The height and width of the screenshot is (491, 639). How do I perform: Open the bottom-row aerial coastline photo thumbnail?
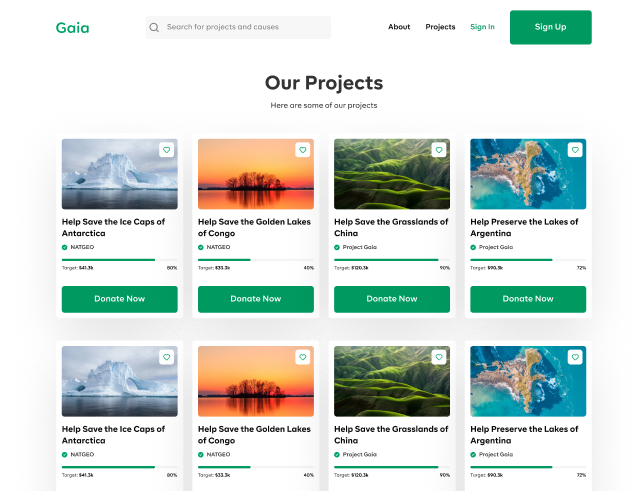click(528, 381)
